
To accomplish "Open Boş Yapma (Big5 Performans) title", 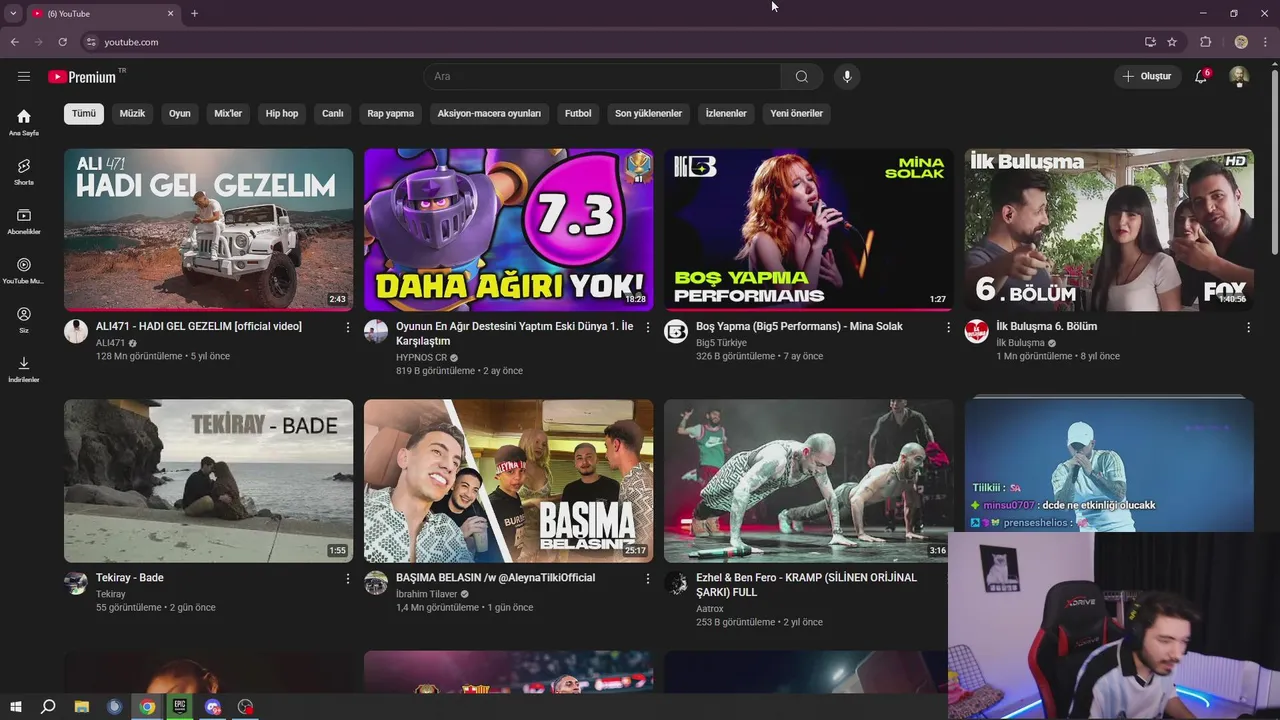I will 799,326.
